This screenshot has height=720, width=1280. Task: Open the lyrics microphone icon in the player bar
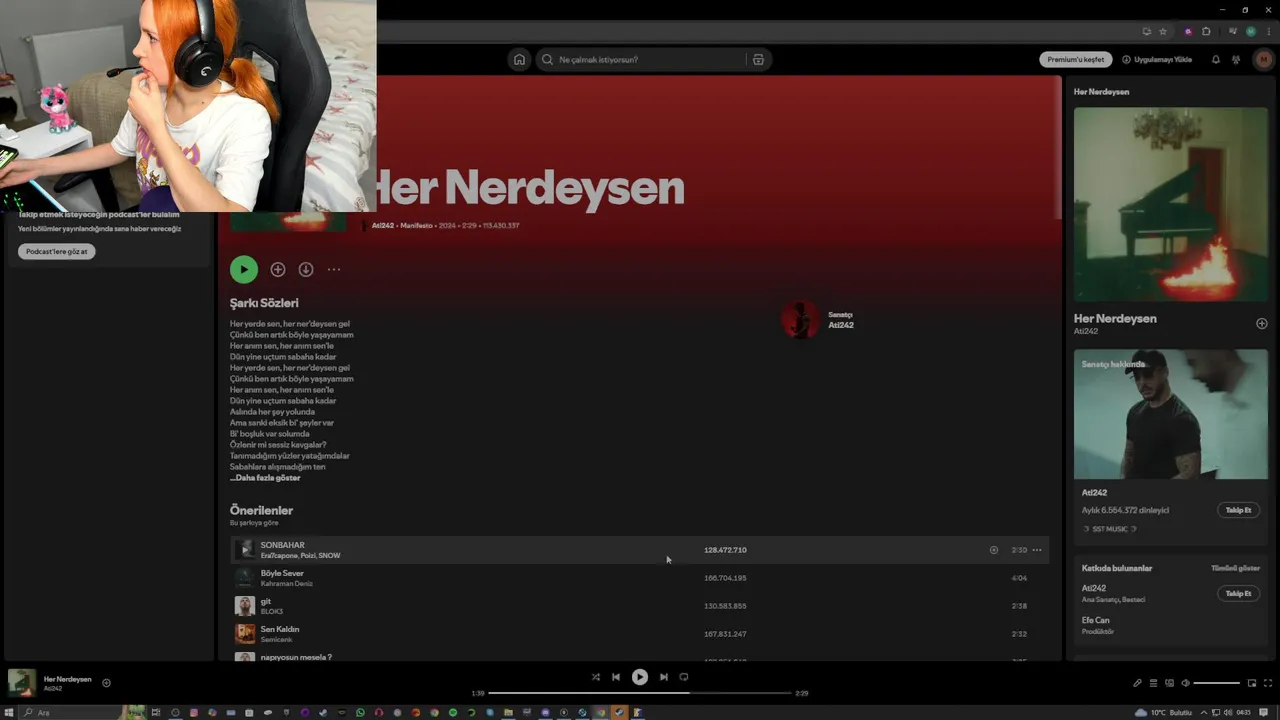(x=1137, y=683)
